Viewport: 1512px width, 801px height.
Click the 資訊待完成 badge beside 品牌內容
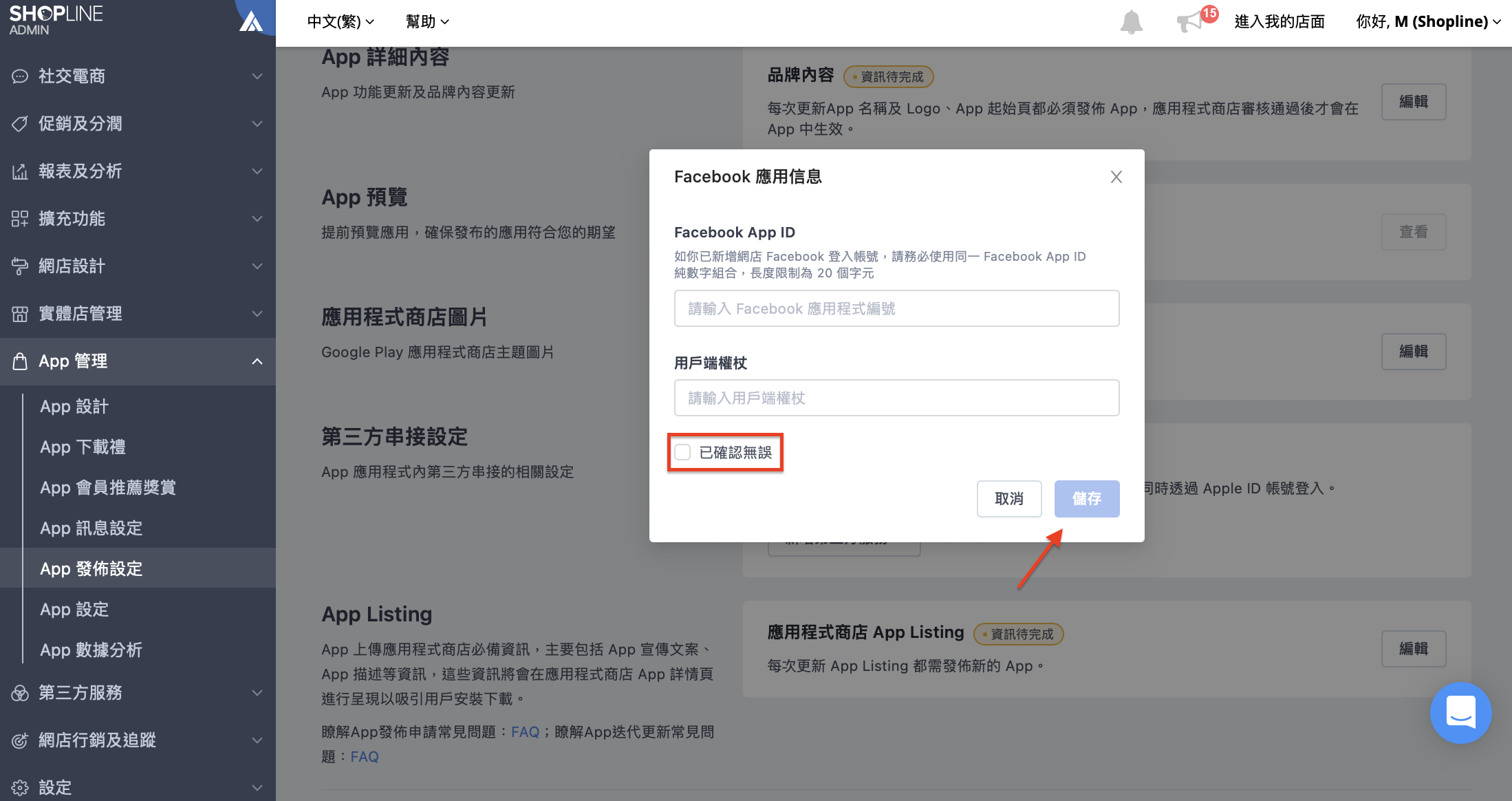pos(888,76)
